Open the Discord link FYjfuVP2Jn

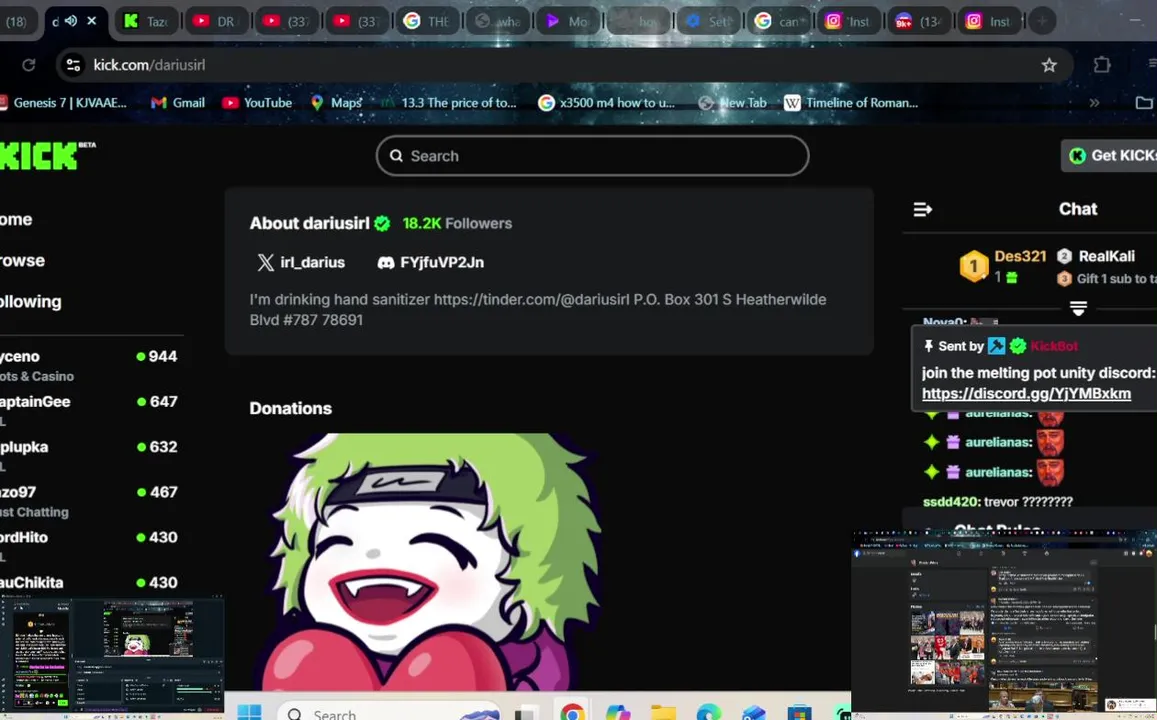click(x=430, y=263)
